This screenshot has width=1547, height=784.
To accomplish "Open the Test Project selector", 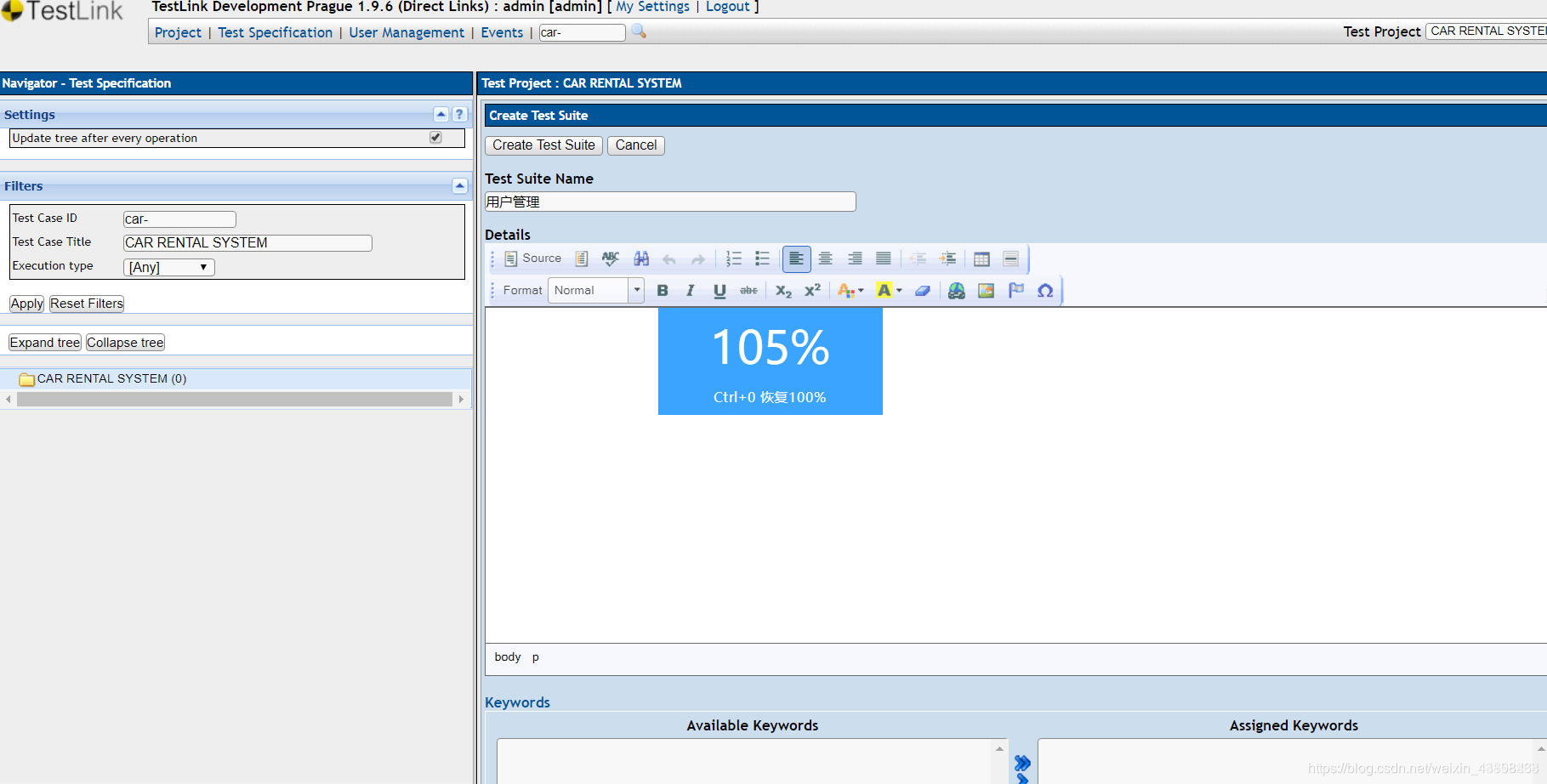I will [1487, 31].
